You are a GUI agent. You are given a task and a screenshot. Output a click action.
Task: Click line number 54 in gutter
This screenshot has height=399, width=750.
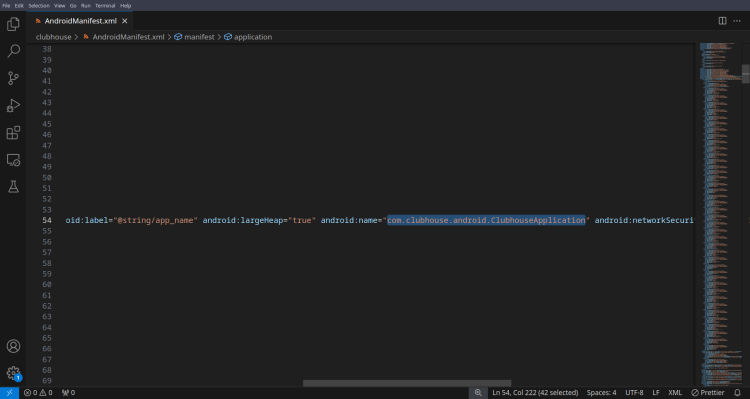coord(47,220)
